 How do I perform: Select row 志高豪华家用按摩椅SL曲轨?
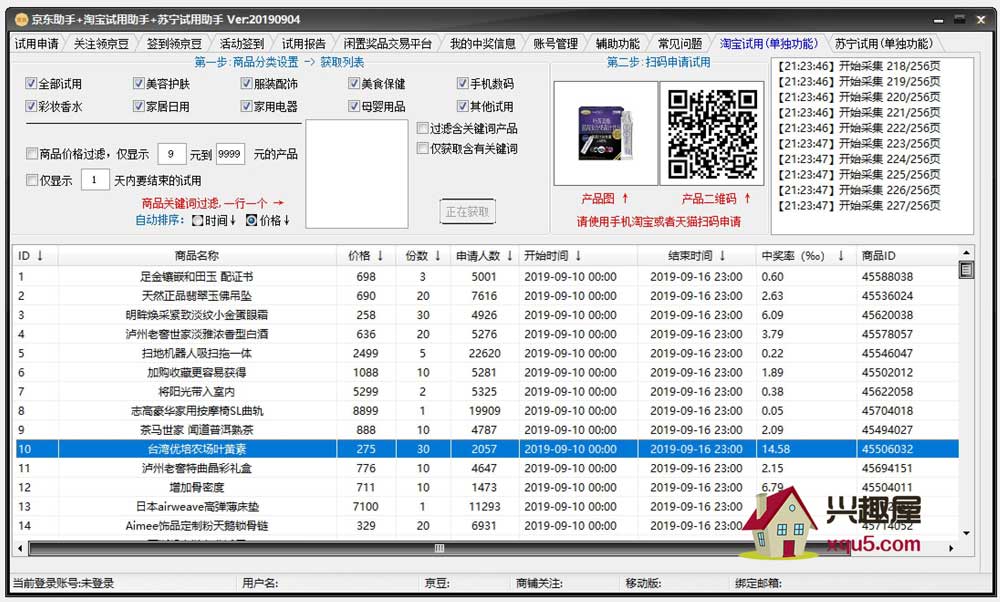coord(487,411)
